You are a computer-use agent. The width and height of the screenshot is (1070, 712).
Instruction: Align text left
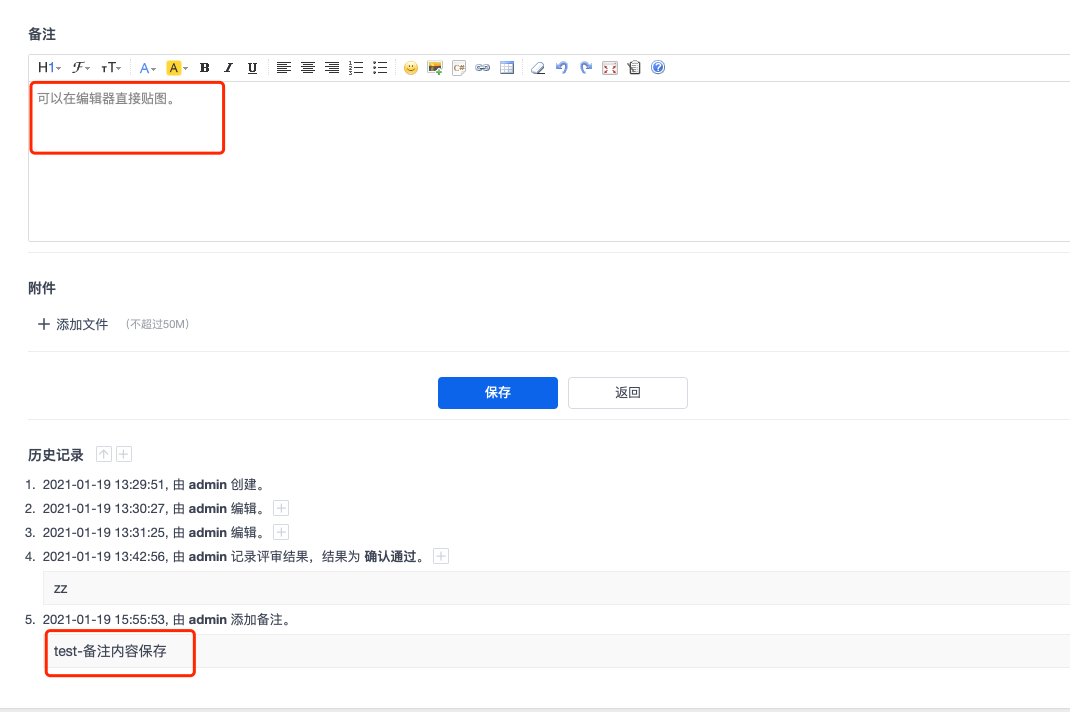tap(284, 68)
